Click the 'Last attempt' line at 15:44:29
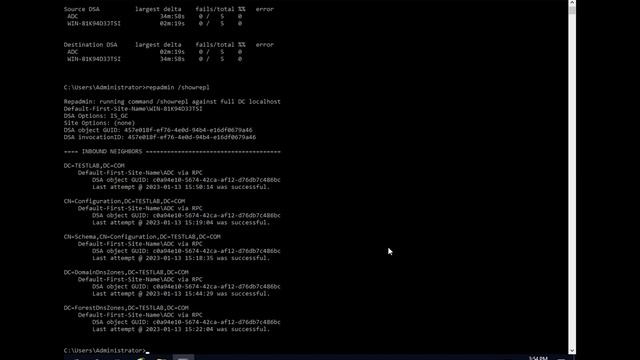 tap(181, 293)
